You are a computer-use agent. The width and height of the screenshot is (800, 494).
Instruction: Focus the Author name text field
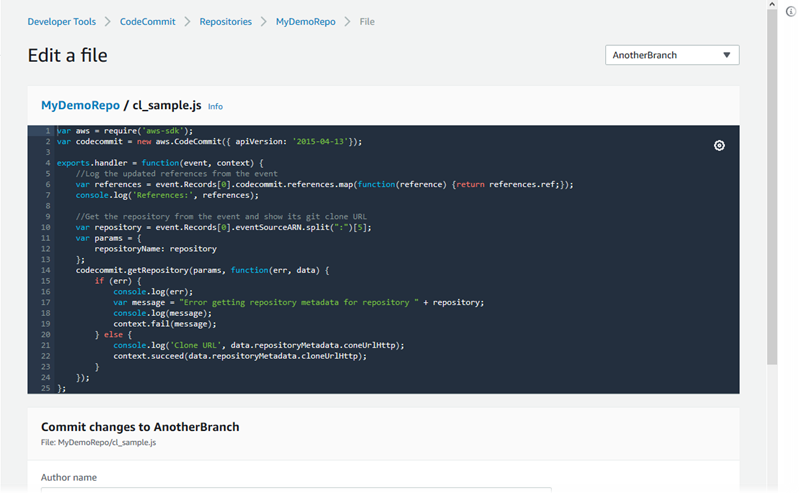pos(295,490)
